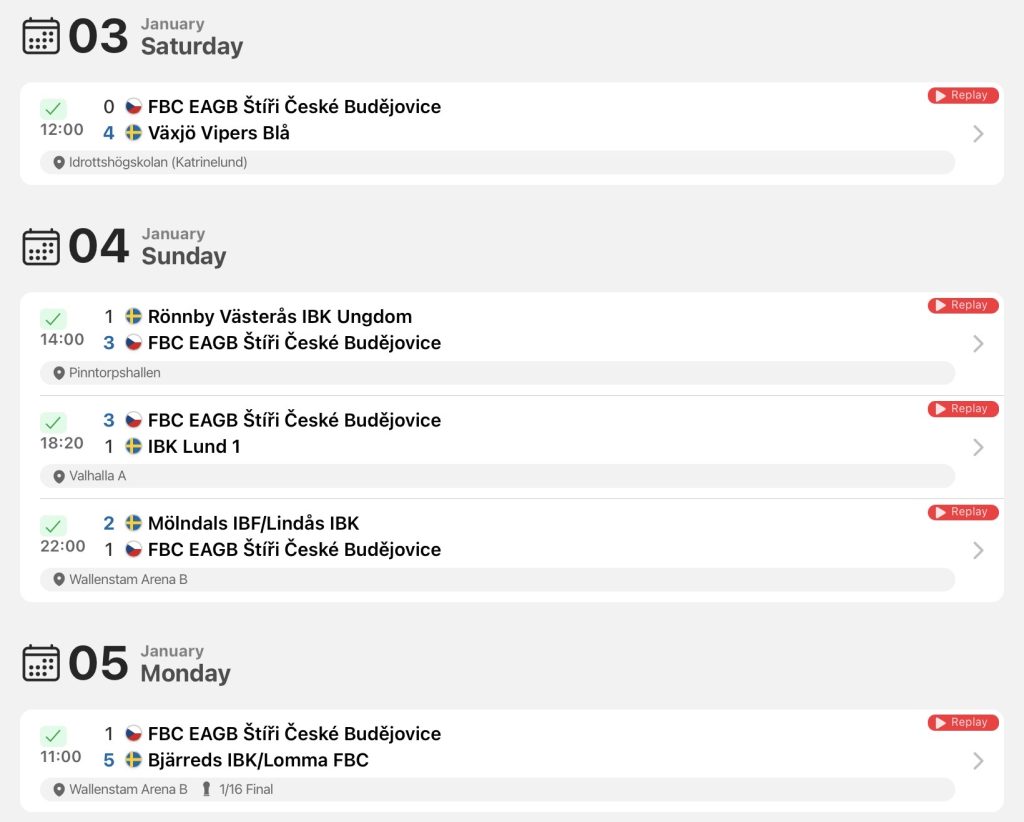Click the green checkmark above 22:00

click(x=53, y=526)
